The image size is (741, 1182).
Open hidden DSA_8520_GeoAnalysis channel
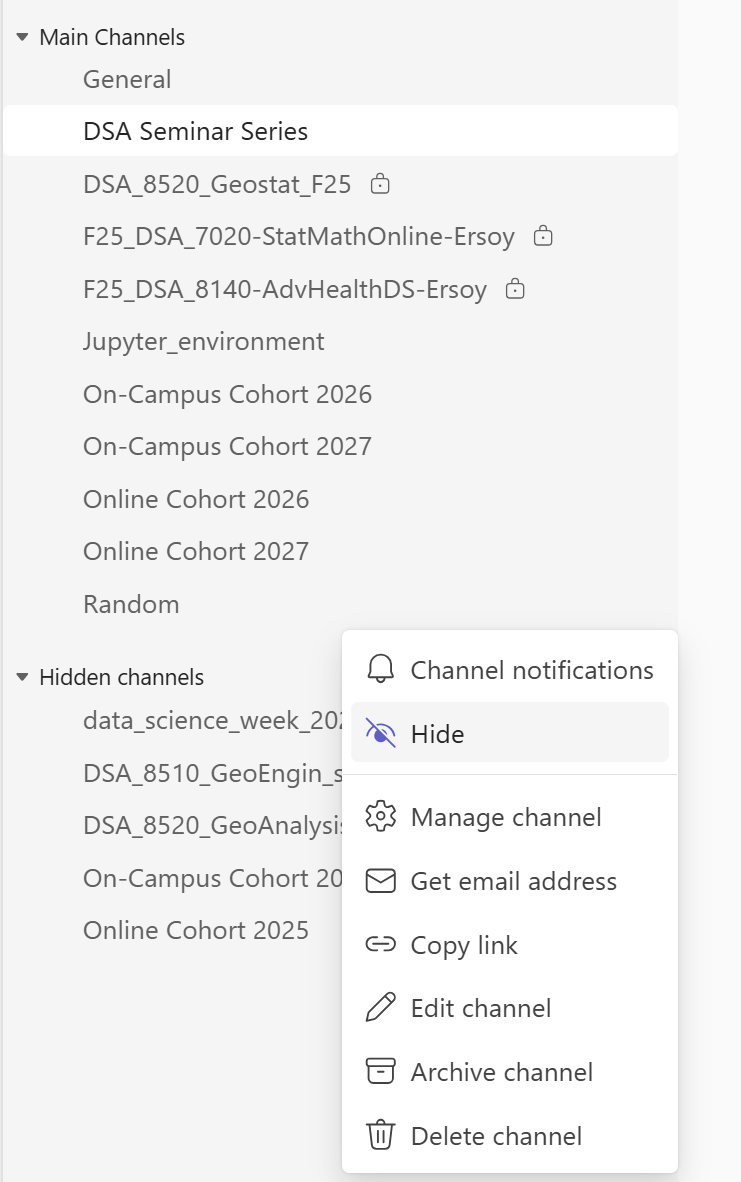click(212, 825)
